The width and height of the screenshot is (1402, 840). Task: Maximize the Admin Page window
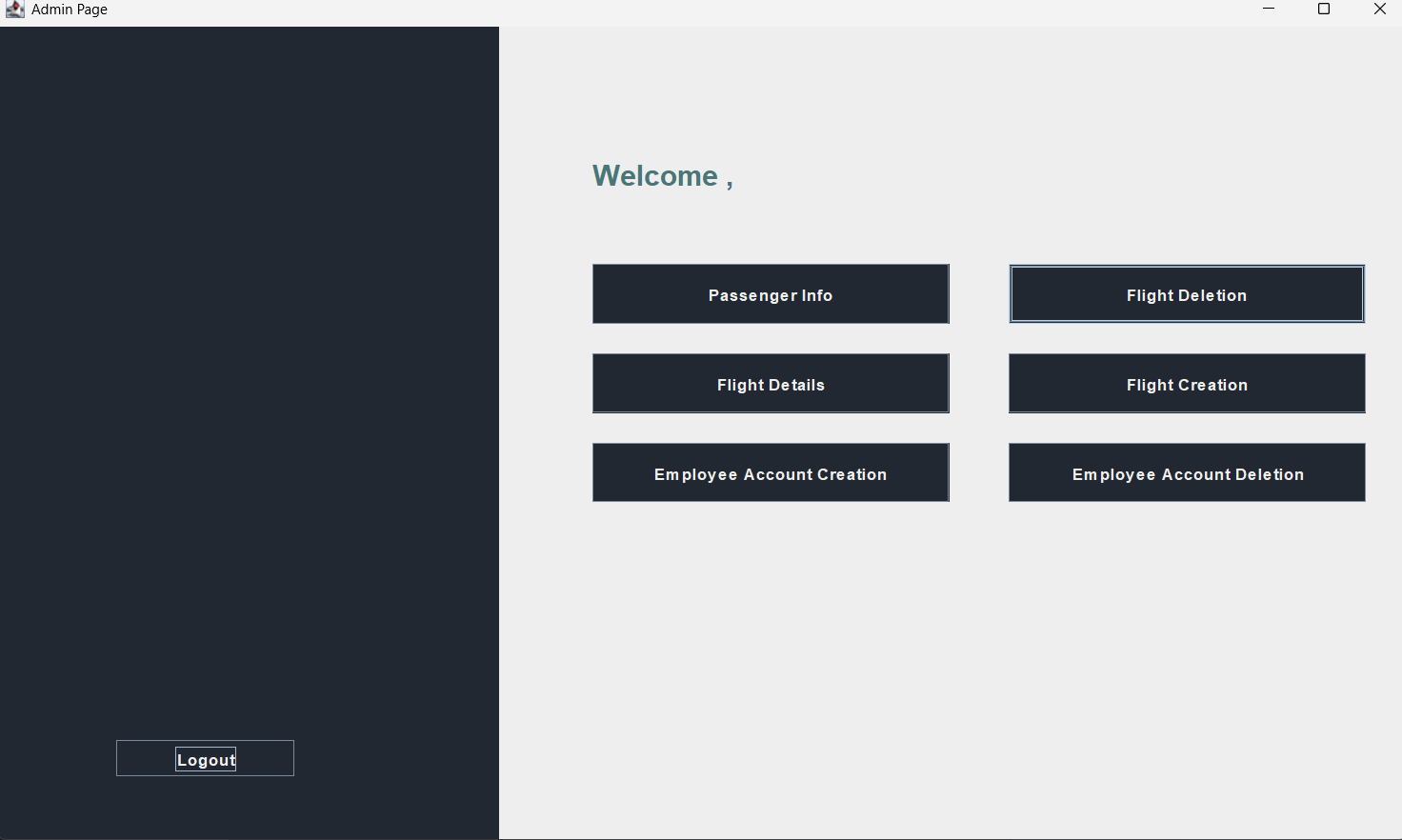click(1324, 10)
